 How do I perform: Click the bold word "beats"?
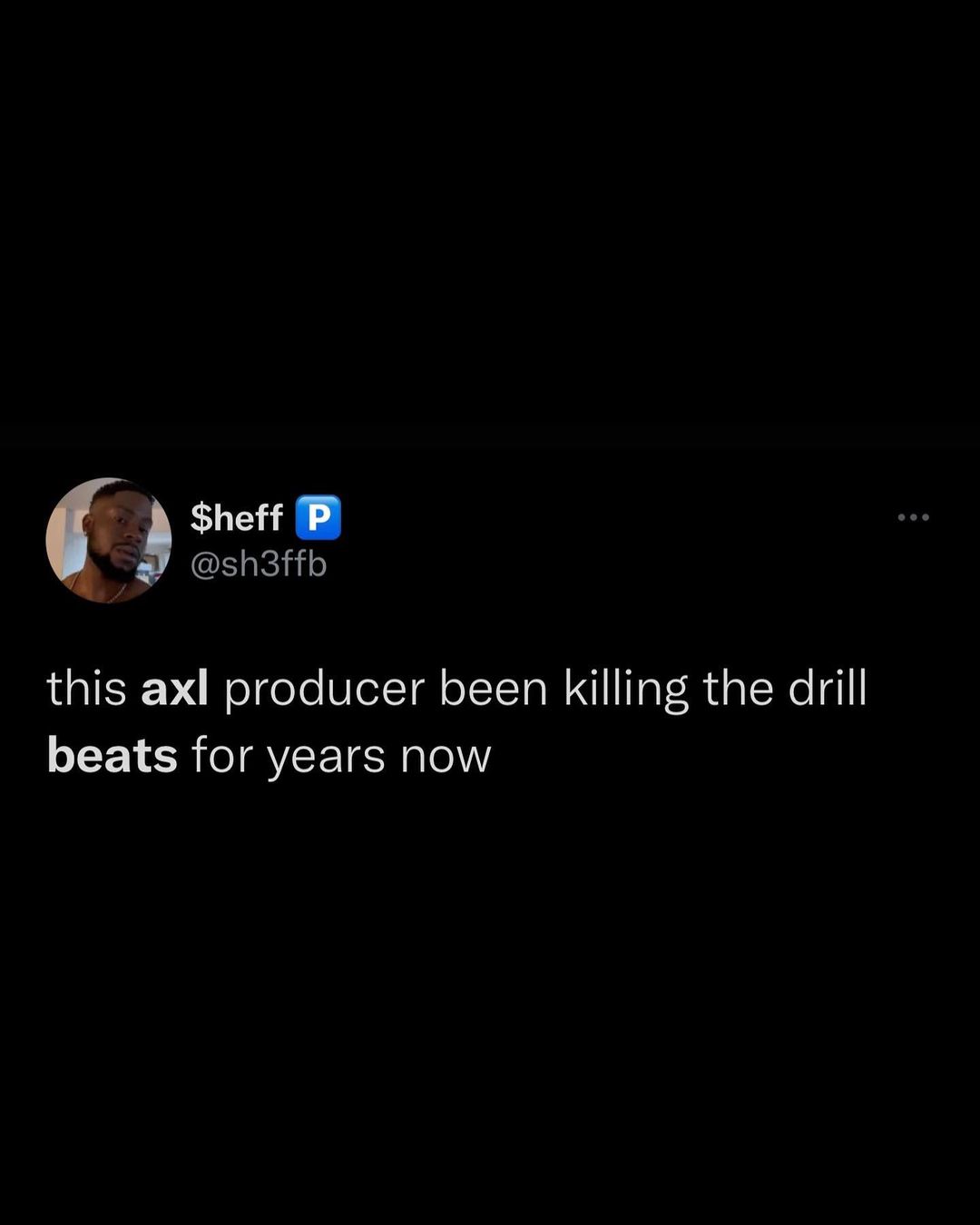pyautogui.click(x=112, y=756)
